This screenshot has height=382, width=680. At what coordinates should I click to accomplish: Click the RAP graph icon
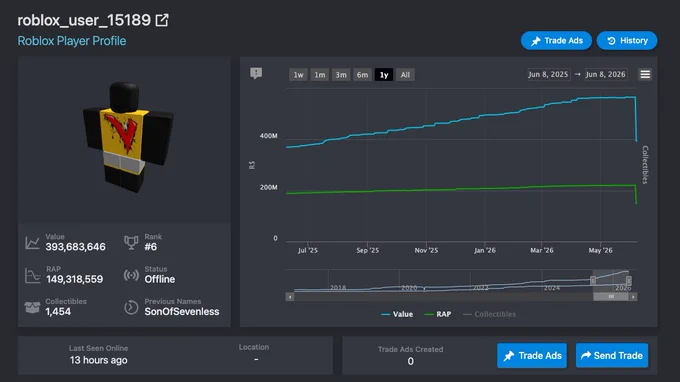click(33, 275)
